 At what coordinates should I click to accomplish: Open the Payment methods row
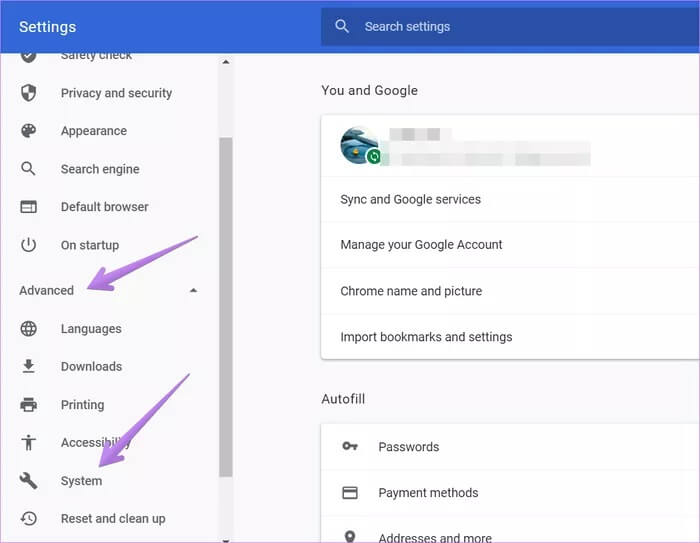point(510,493)
